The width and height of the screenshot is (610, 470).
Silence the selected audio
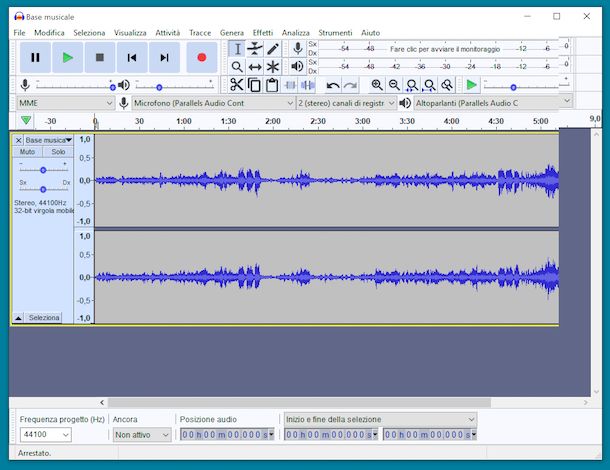(x=308, y=85)
